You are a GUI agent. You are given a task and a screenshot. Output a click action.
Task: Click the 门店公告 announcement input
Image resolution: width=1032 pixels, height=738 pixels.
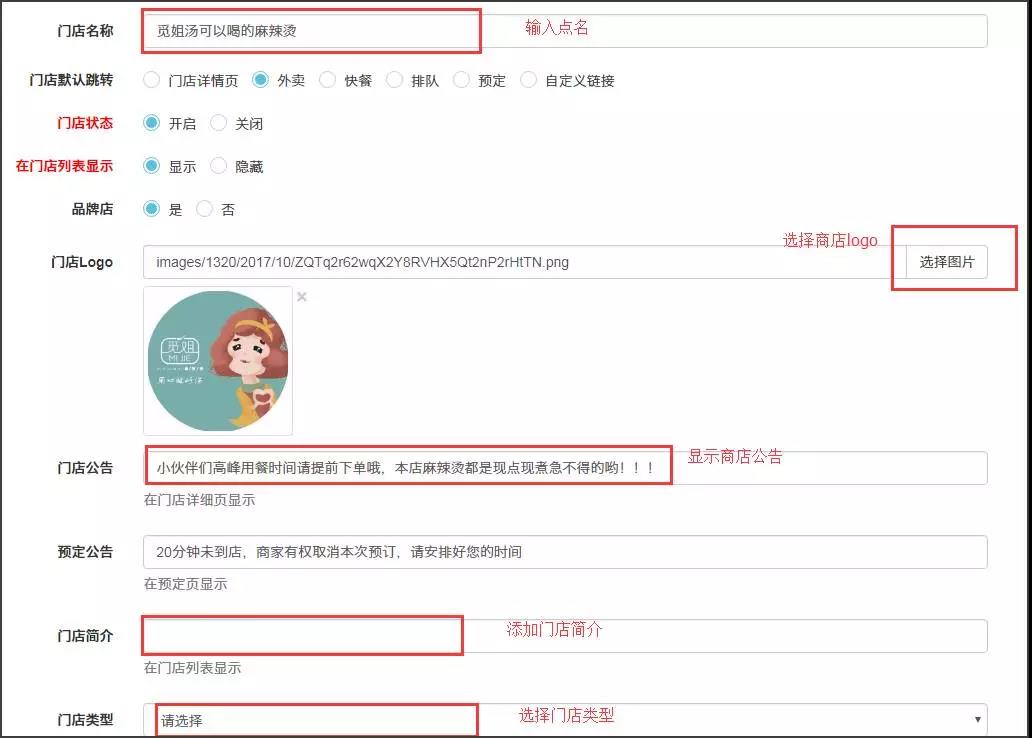[x=565, y=468]
